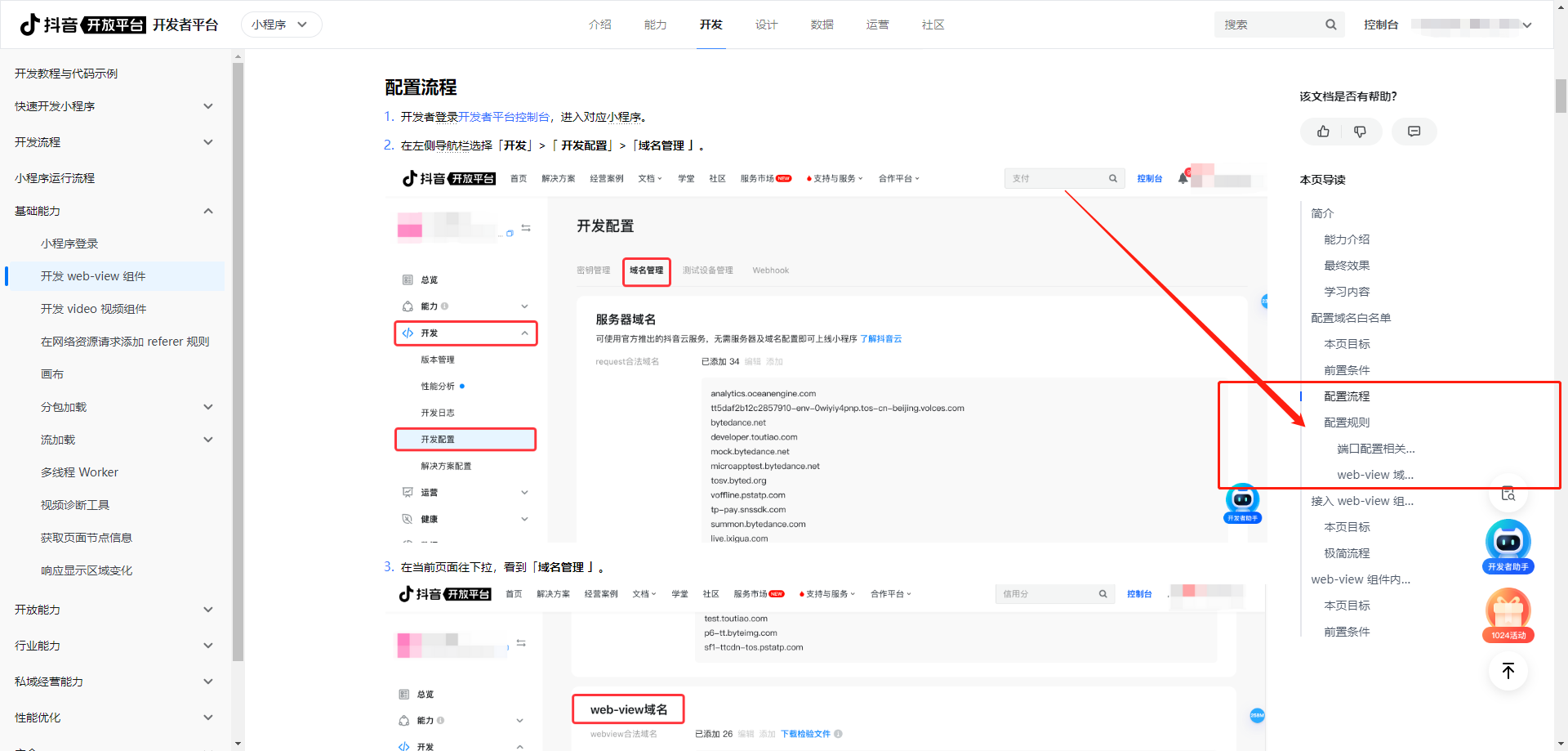1568x751 pixels.
Task: Give the doc a thumbs up
Action: 1323,132
